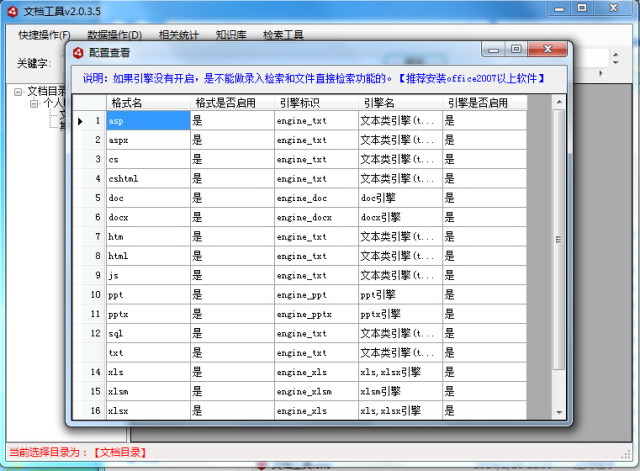Click the engine_docx identifier cell
This screenshot has height=471, width=640.
point(316,217)
